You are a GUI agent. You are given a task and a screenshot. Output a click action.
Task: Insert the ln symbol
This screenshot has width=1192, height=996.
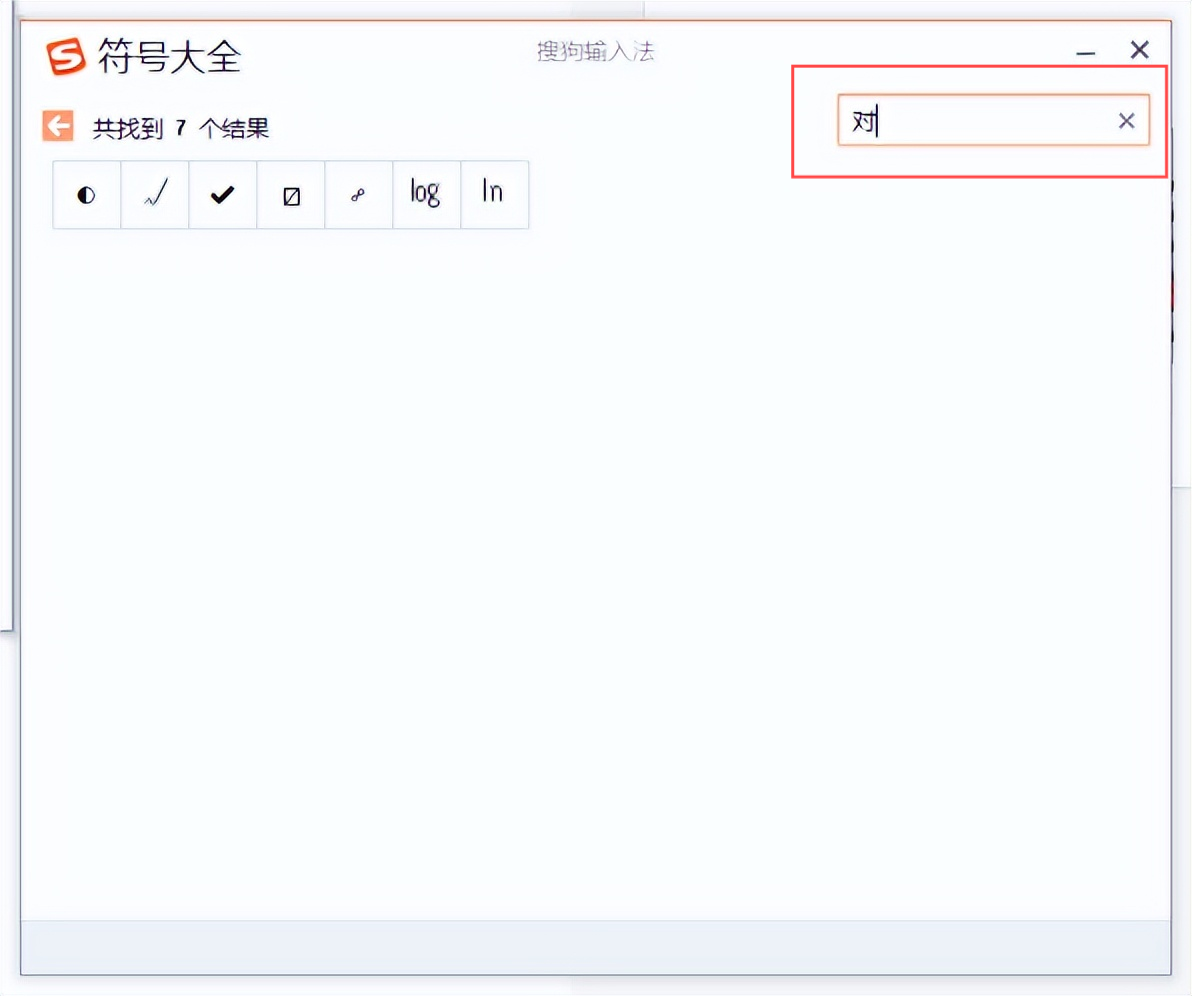tap(495, 195)
